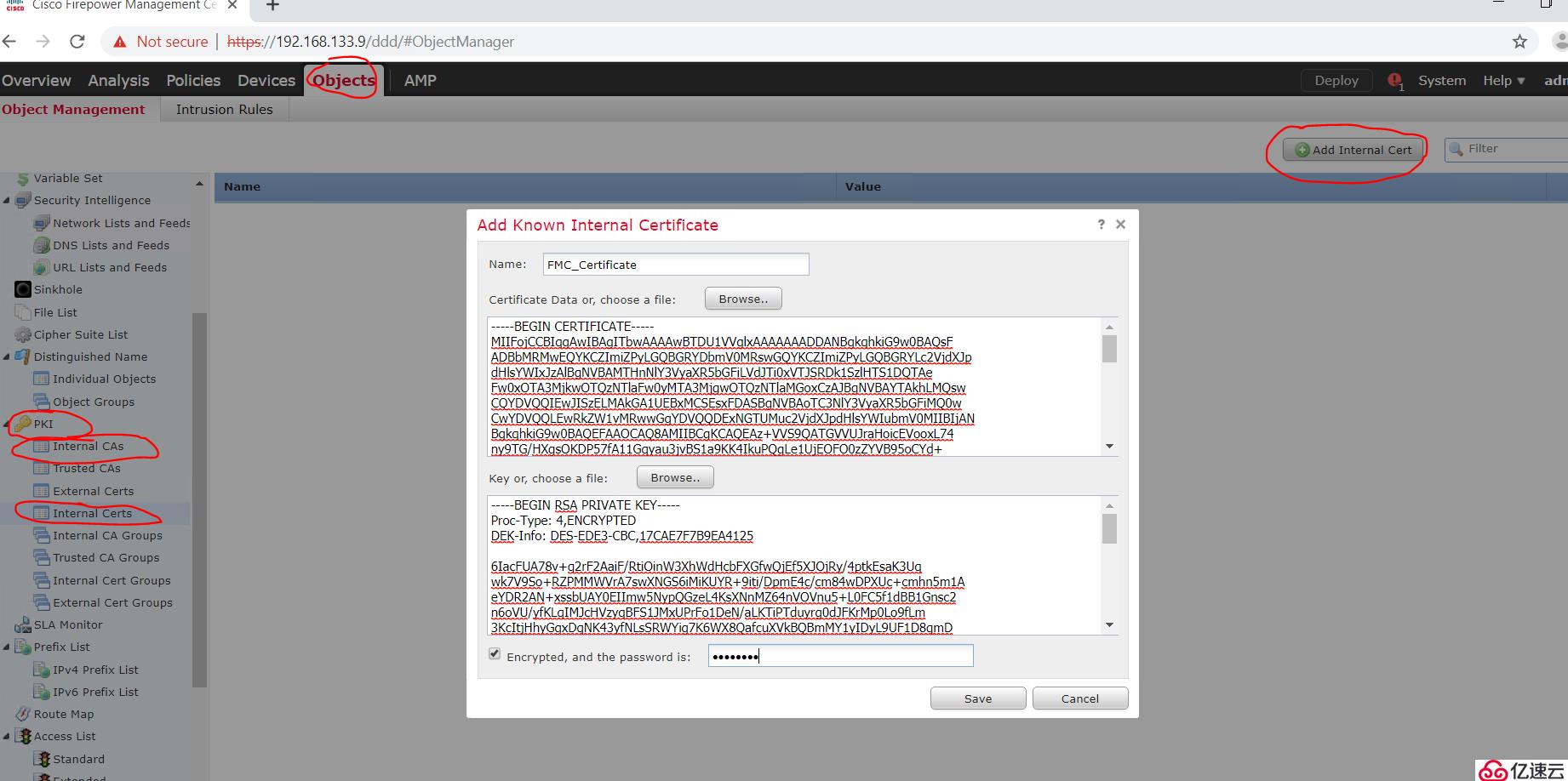
Task: Click the Sinkhole icon
Action: pos(23,290)
